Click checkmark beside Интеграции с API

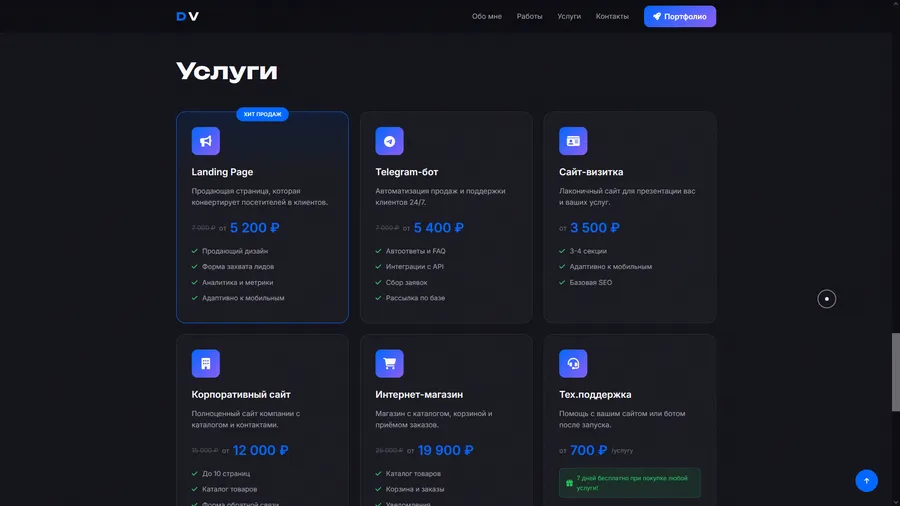(378, 267)
